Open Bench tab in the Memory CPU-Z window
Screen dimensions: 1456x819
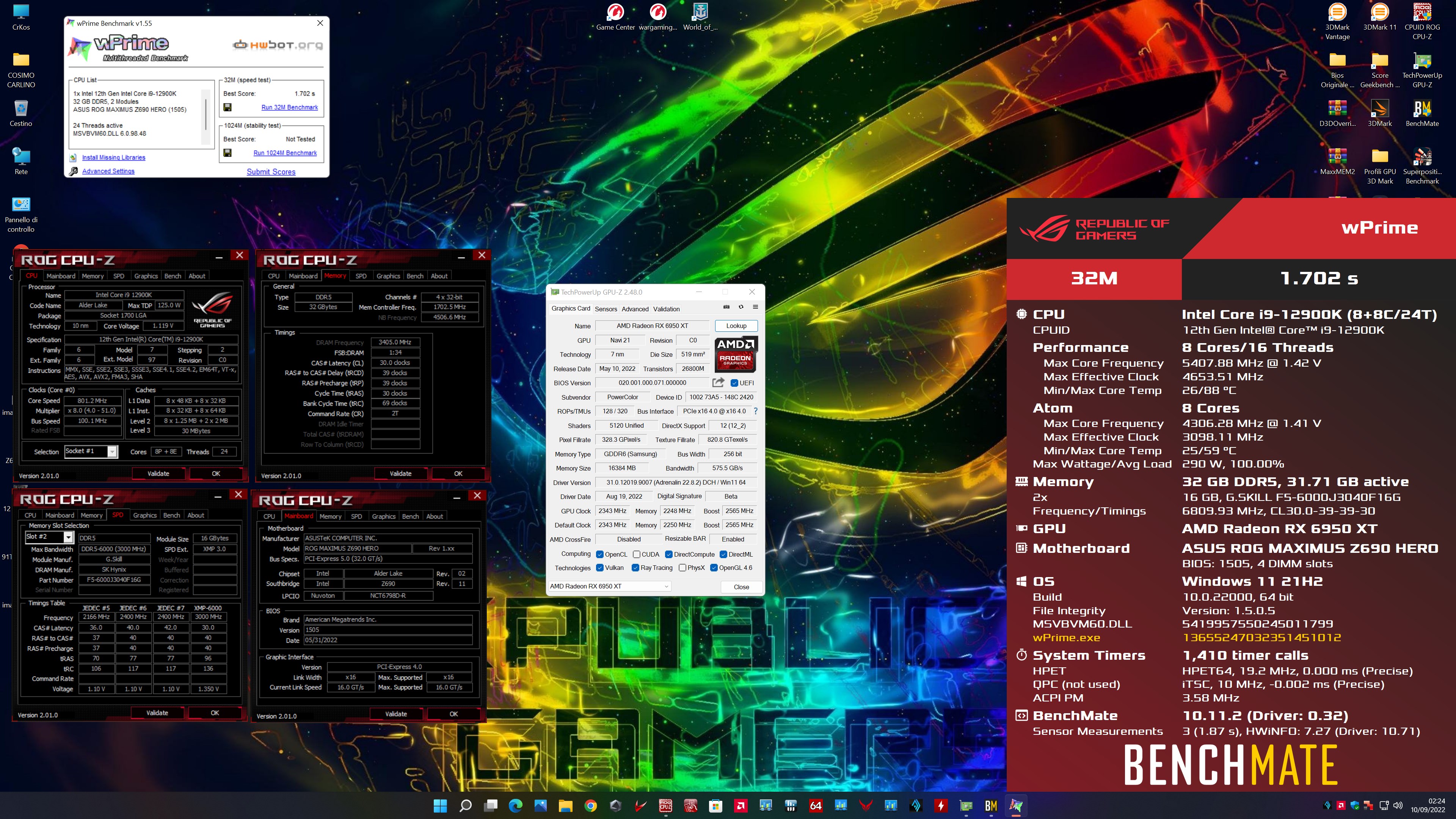click(415, 276)
